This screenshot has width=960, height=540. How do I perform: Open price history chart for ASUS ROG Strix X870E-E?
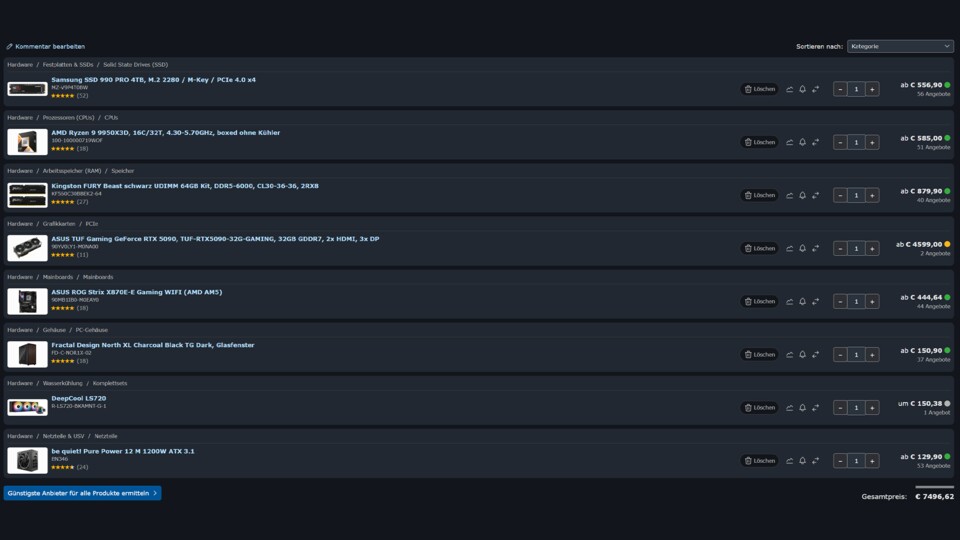pos(790,302)
